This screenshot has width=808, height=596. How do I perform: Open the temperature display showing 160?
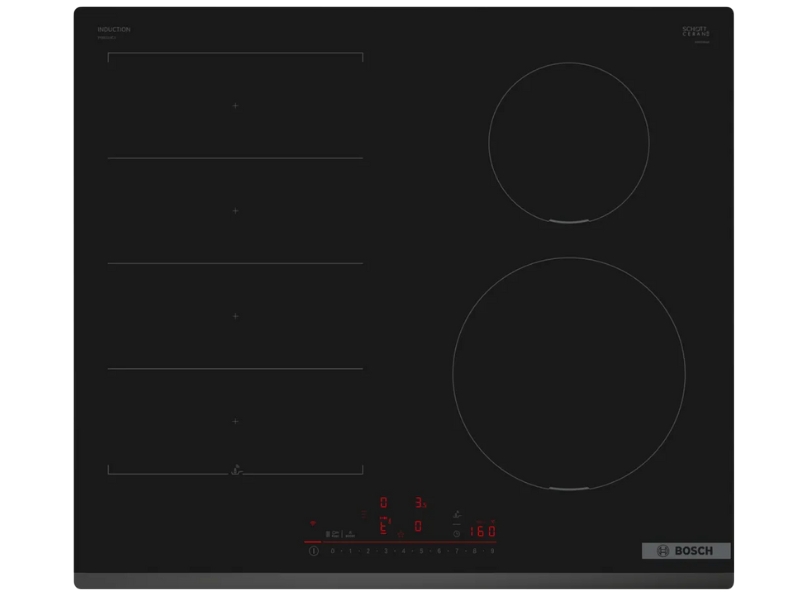(483, 530)
